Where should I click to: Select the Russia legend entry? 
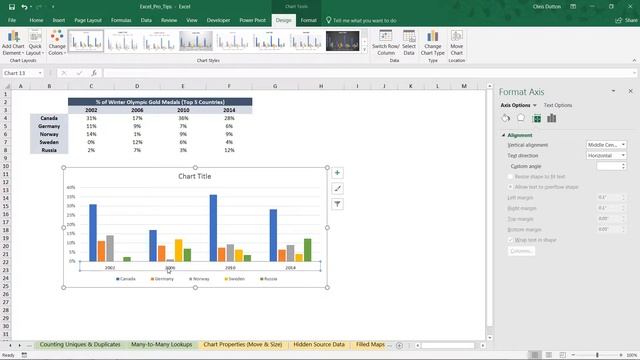[269, 279]
